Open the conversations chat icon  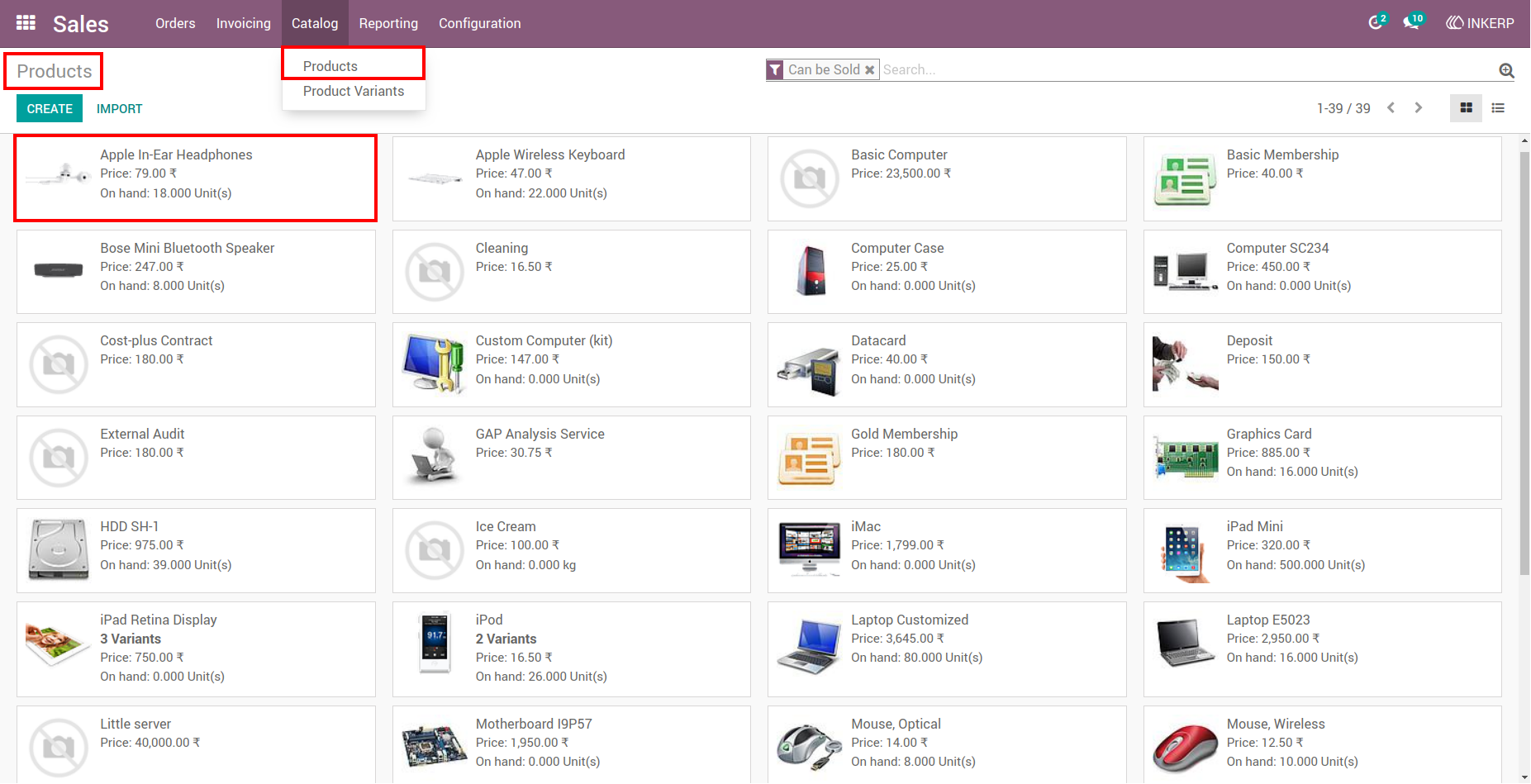[1413, 22]
